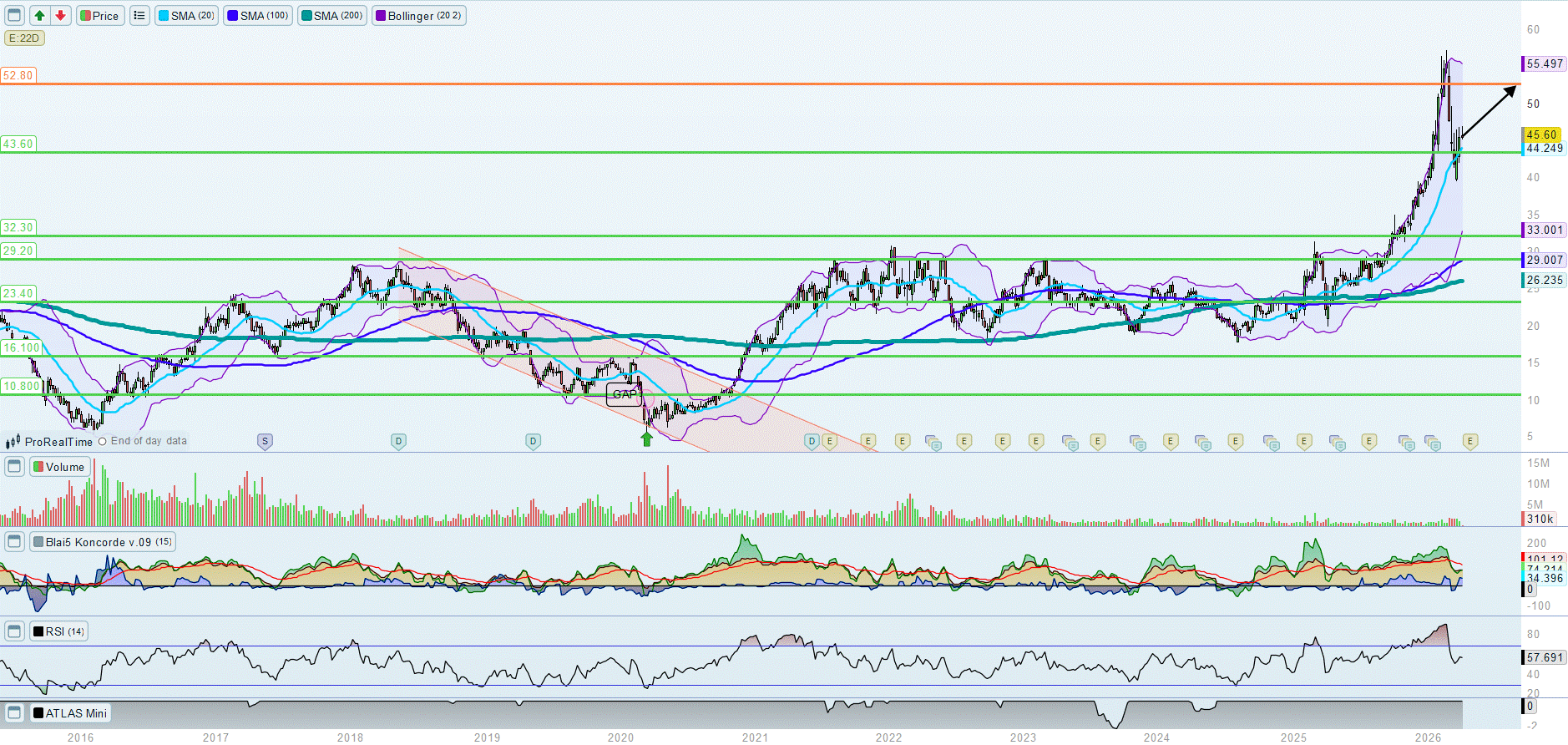
Task: Click the red down arrow button
Action: 60,15
